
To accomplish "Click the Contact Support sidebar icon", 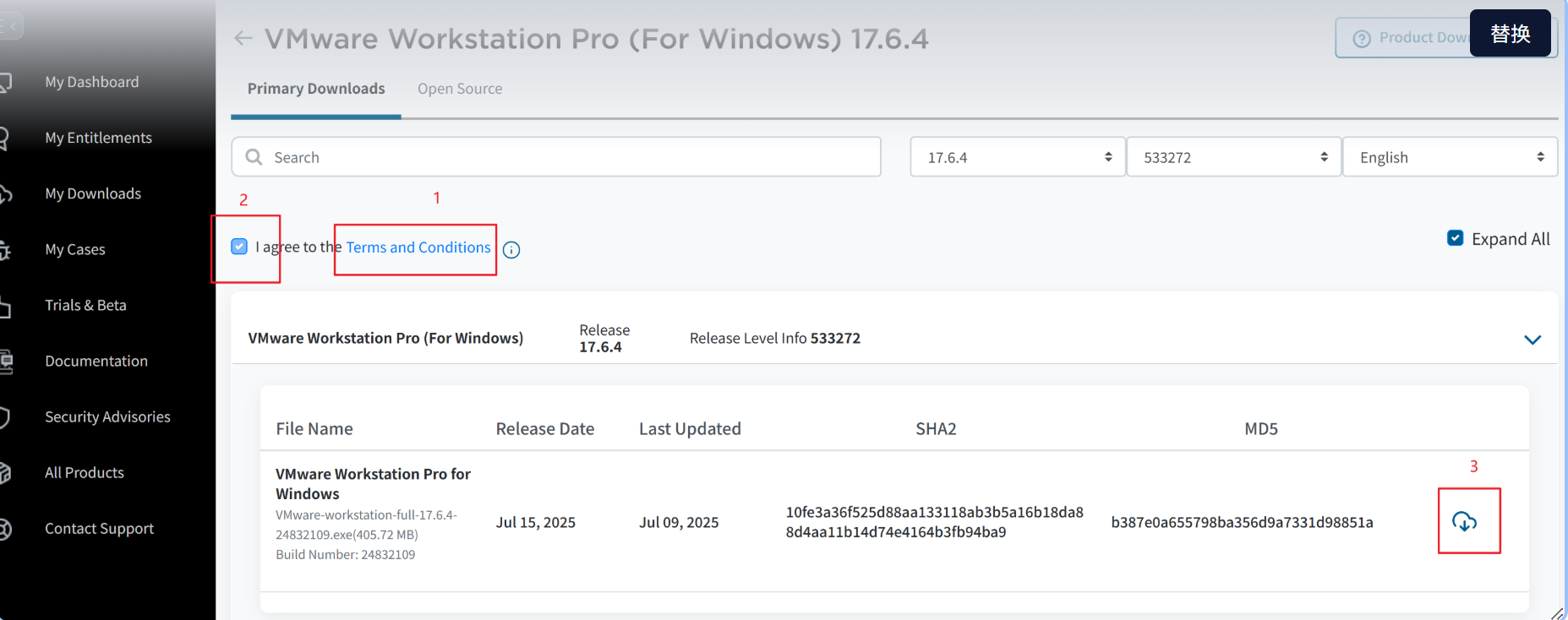I will tap(5, 529).
